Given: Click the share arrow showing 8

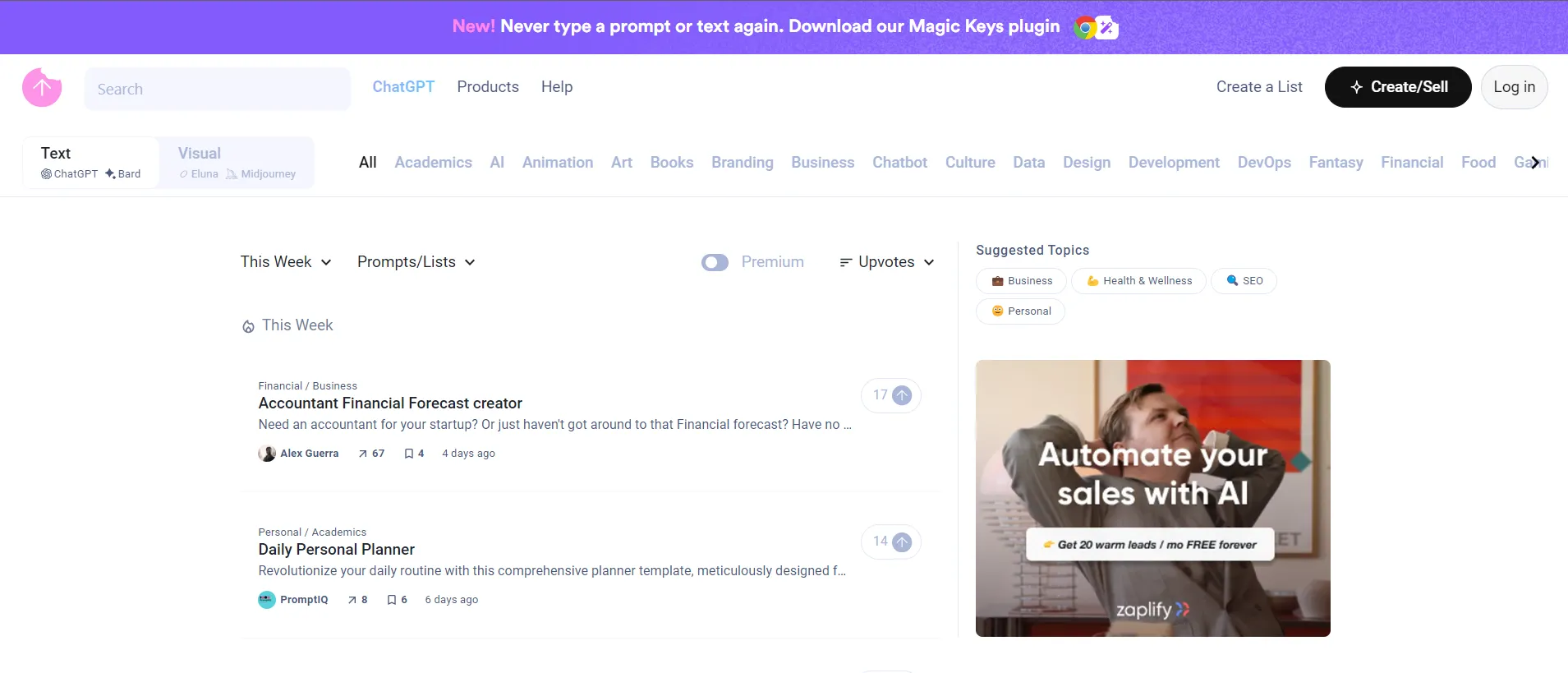Looking at the screenshot, I should tap(352, 600).
